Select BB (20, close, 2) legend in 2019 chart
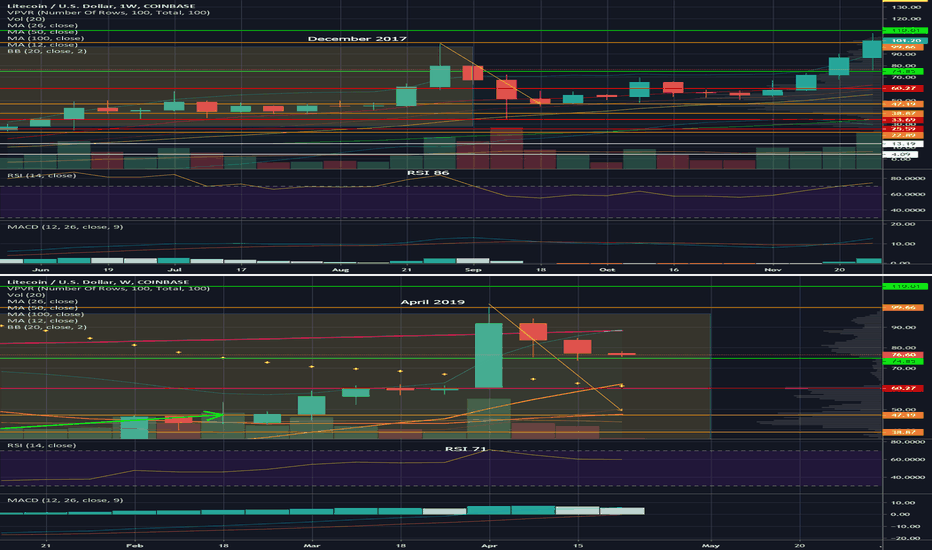 (x=47, y=327)
